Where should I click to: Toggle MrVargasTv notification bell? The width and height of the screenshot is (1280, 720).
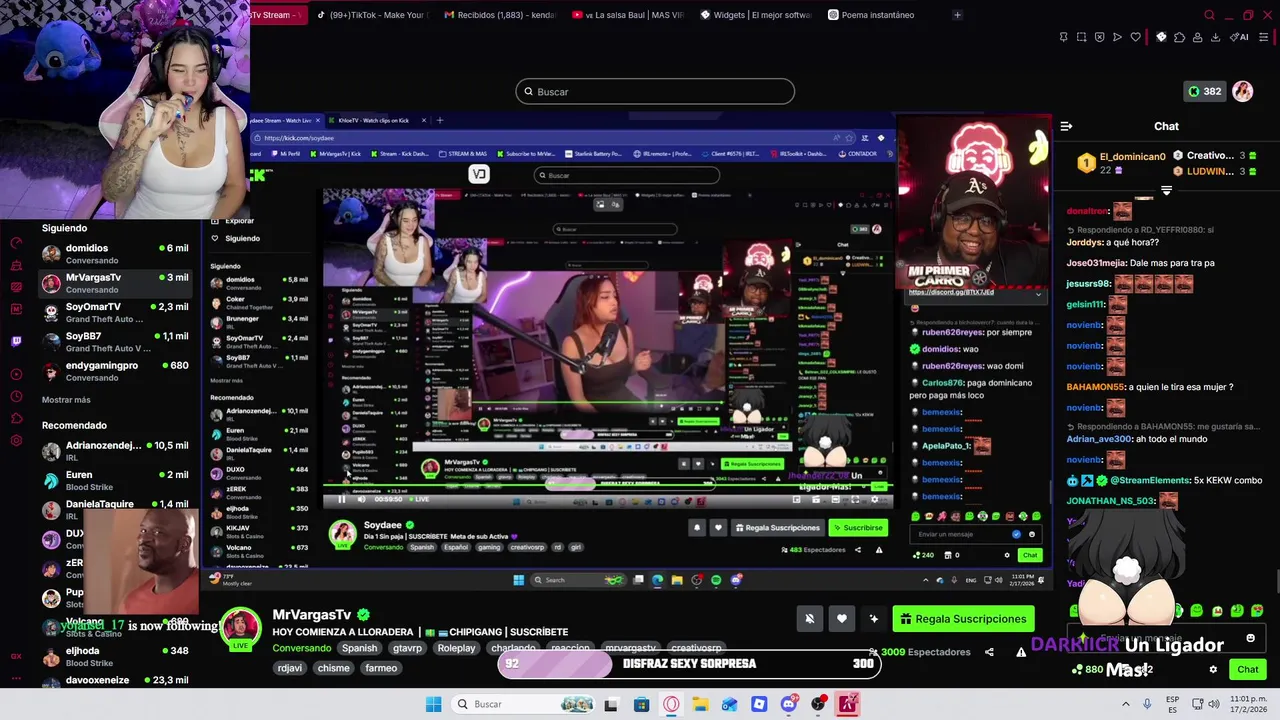(x=810, y=619)
